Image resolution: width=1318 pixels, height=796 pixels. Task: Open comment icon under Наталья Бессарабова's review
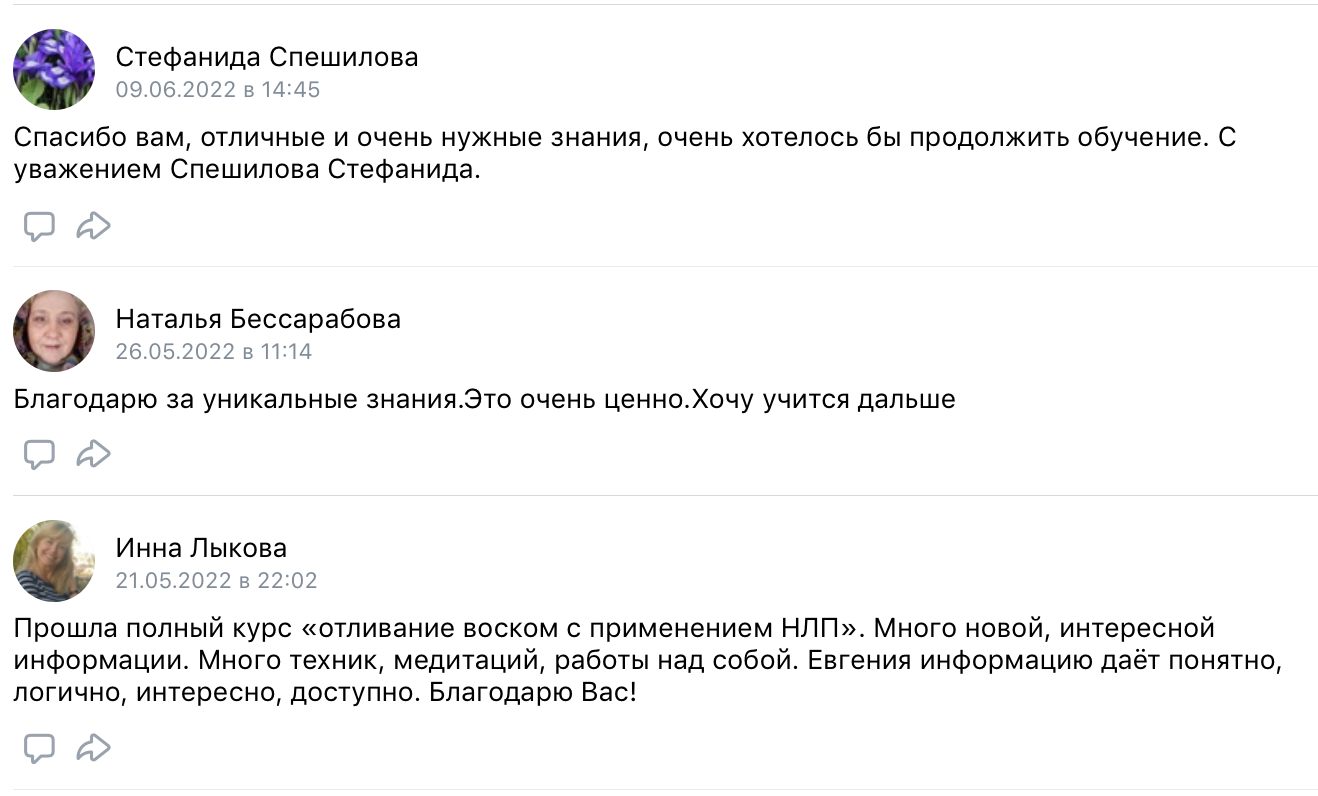click(39, 455)
